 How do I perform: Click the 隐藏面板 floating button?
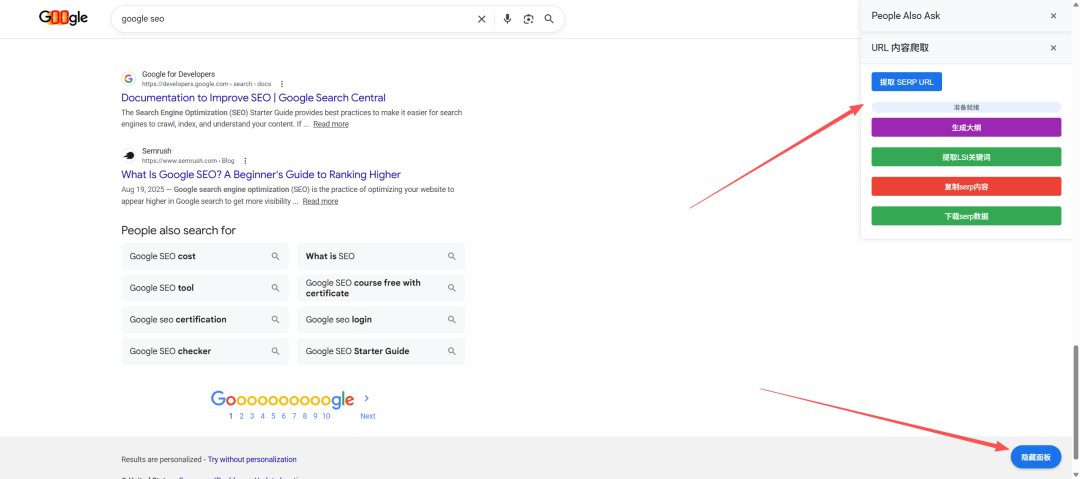tap(1036, 457)
